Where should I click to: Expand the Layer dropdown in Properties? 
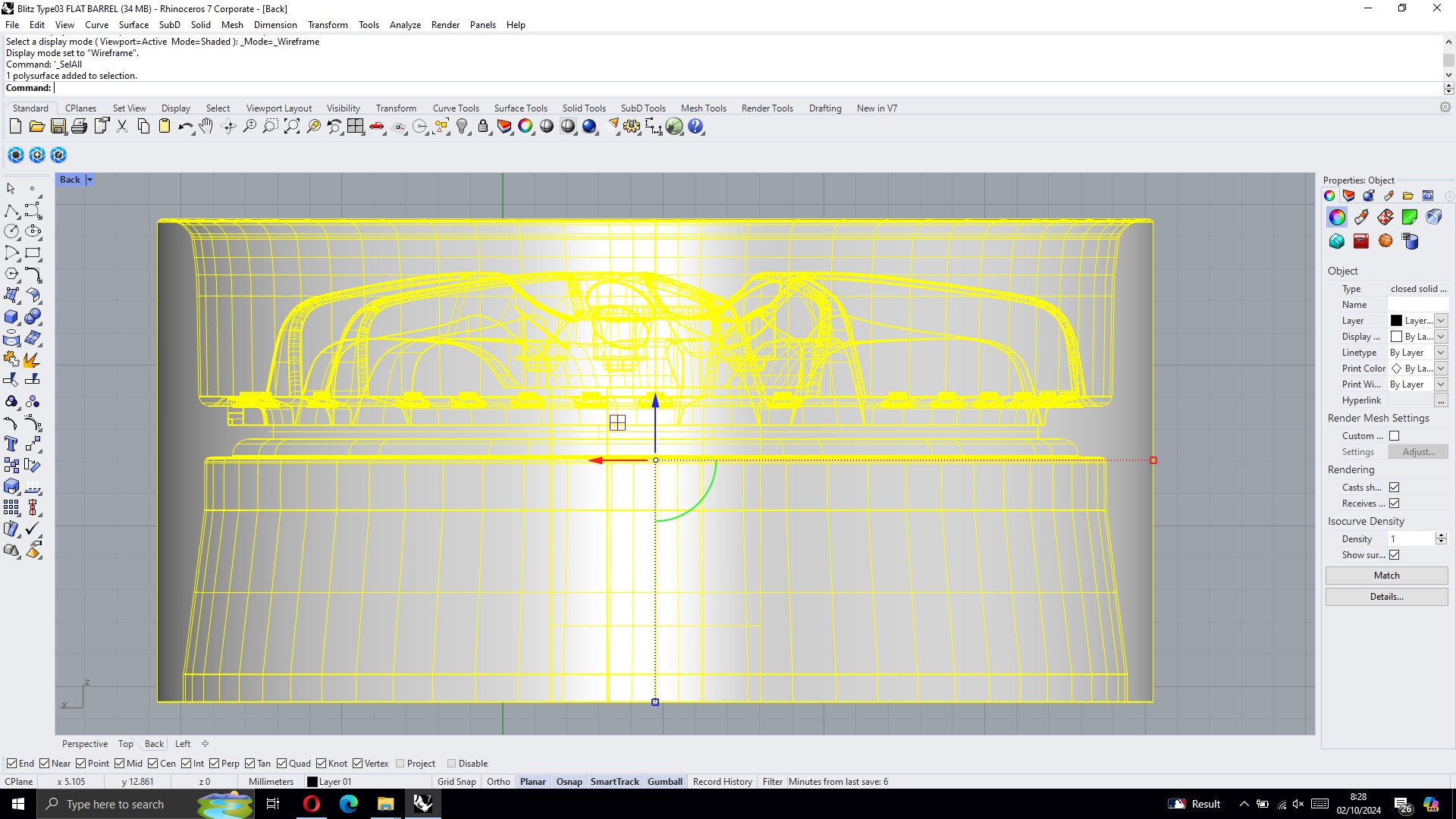[1441, 321]
